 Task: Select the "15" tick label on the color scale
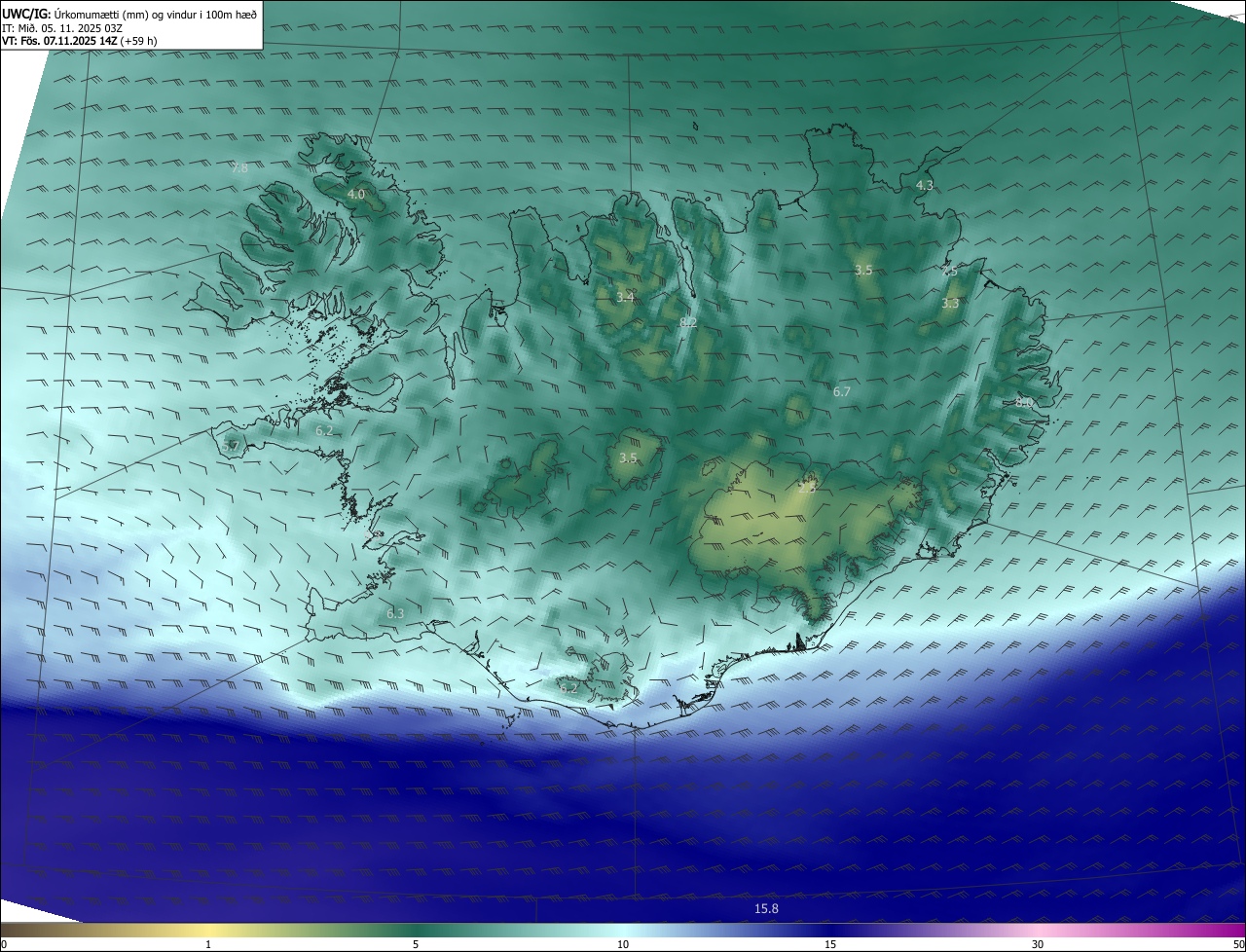click(830, 944)
